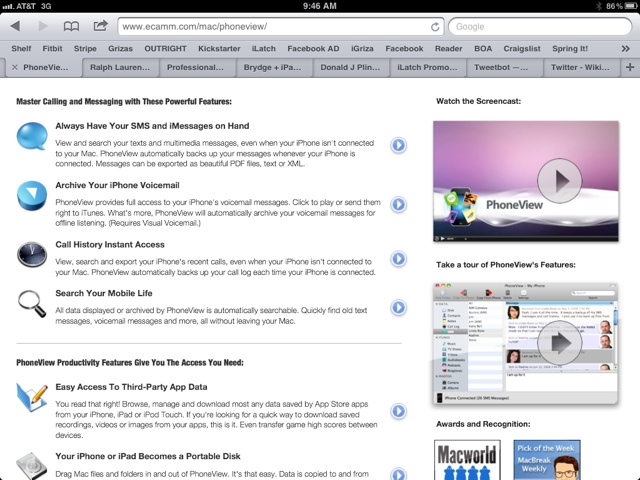Open the Kickstarter bookmark
The height and width of the screenshot is (480, 640).
pos(219,49)
